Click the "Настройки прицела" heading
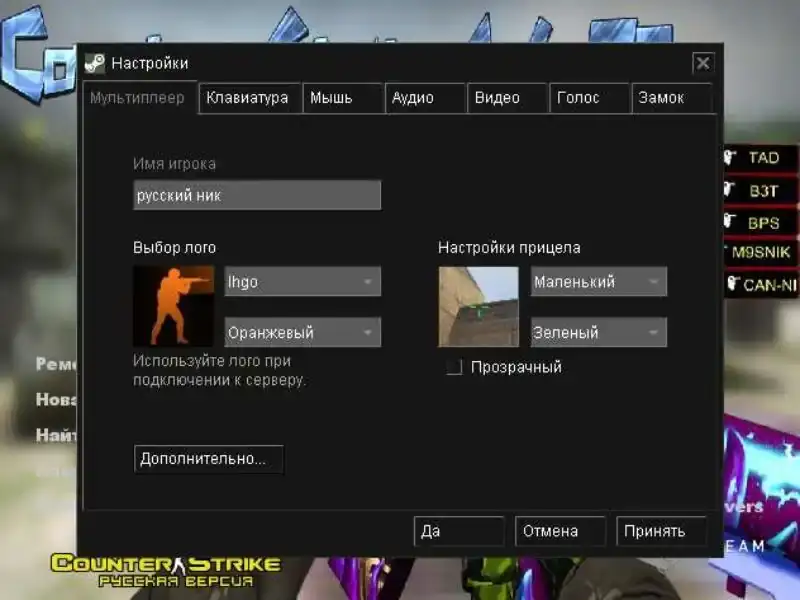This screenshot has width=800, height=600. pos(509,248)
